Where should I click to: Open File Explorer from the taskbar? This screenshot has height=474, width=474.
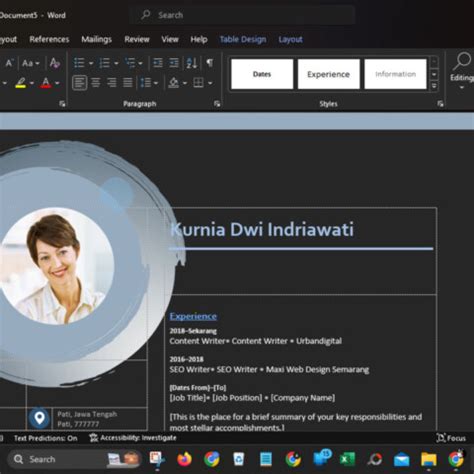pos(429,459)
